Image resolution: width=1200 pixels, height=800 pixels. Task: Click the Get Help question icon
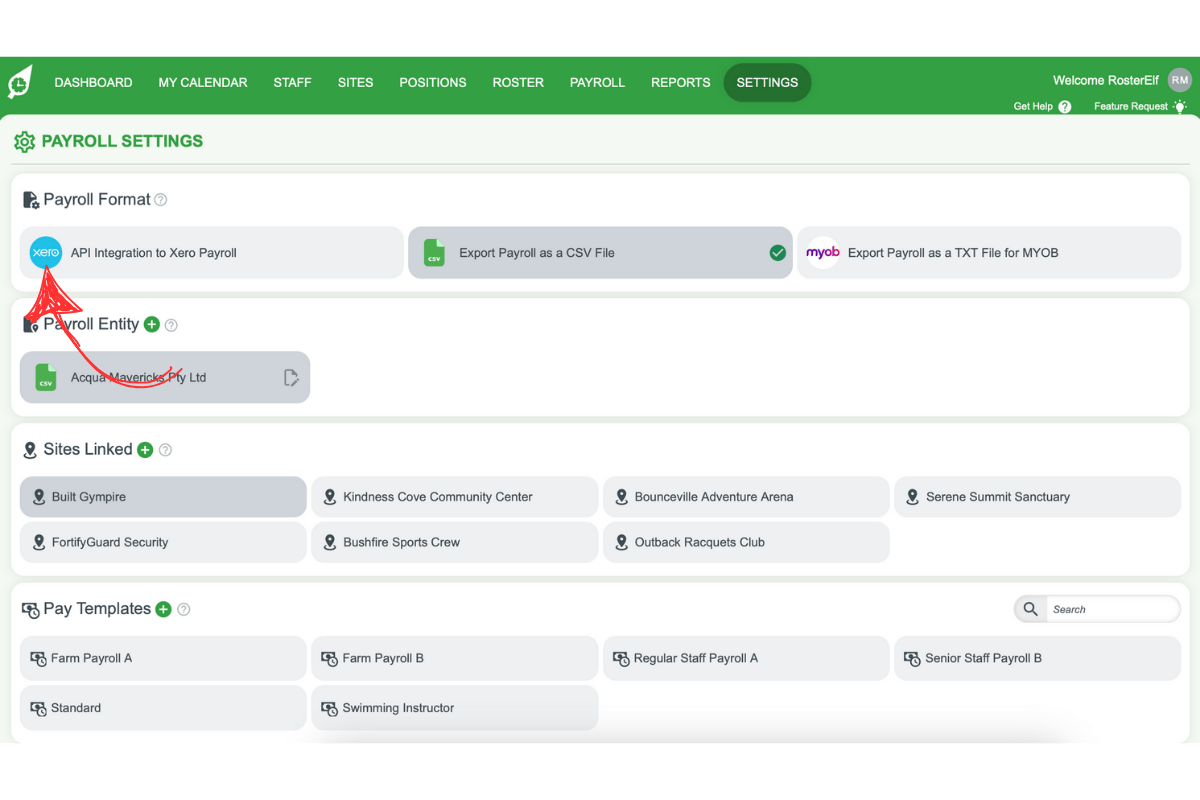[1064, 107]
